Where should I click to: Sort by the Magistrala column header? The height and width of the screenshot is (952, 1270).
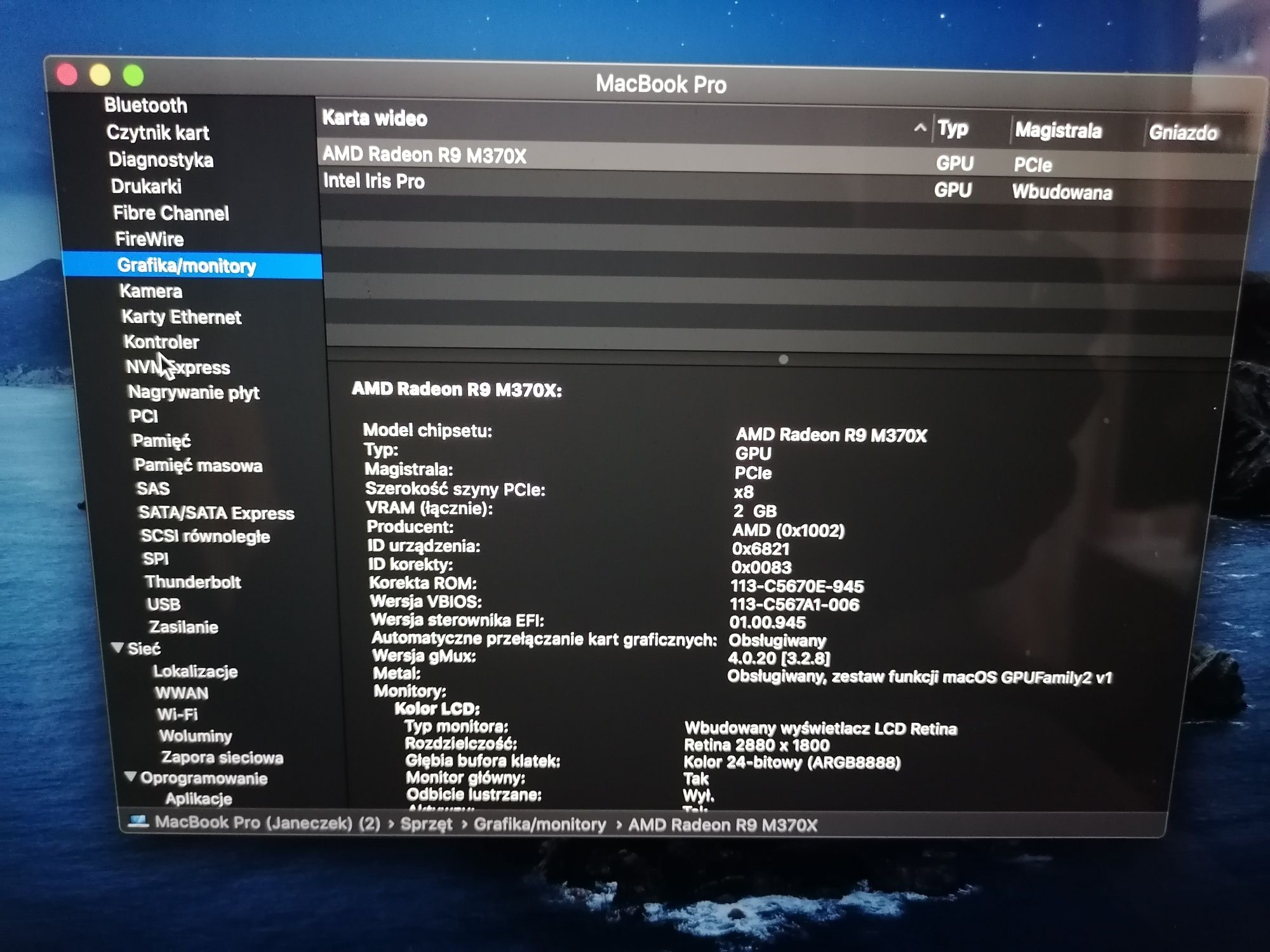(x=1058, y=131)
